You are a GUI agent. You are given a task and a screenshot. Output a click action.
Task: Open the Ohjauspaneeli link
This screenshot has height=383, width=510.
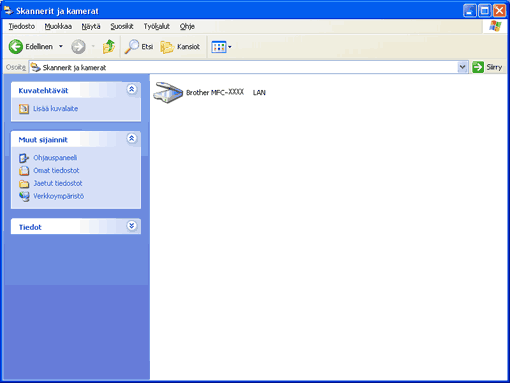55,158
